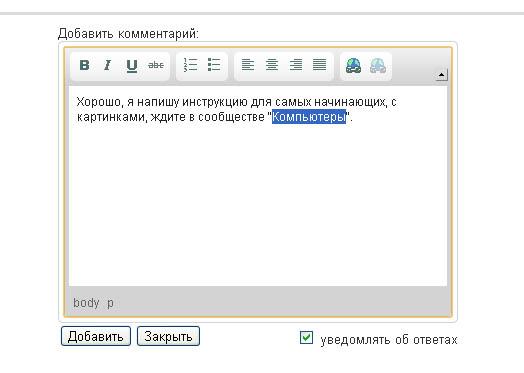Collapse the editor toolbar with arrow button

pos(441,75)
